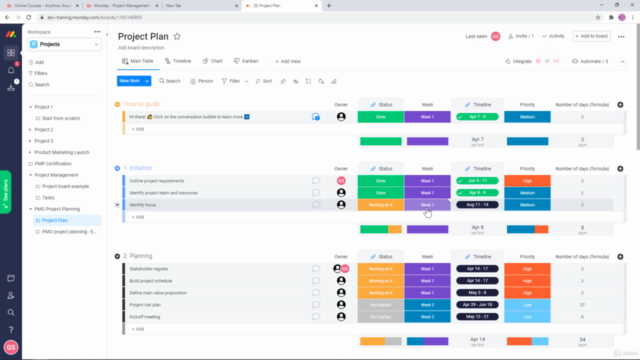Open the inbox icon in left rail

(11, 87)
